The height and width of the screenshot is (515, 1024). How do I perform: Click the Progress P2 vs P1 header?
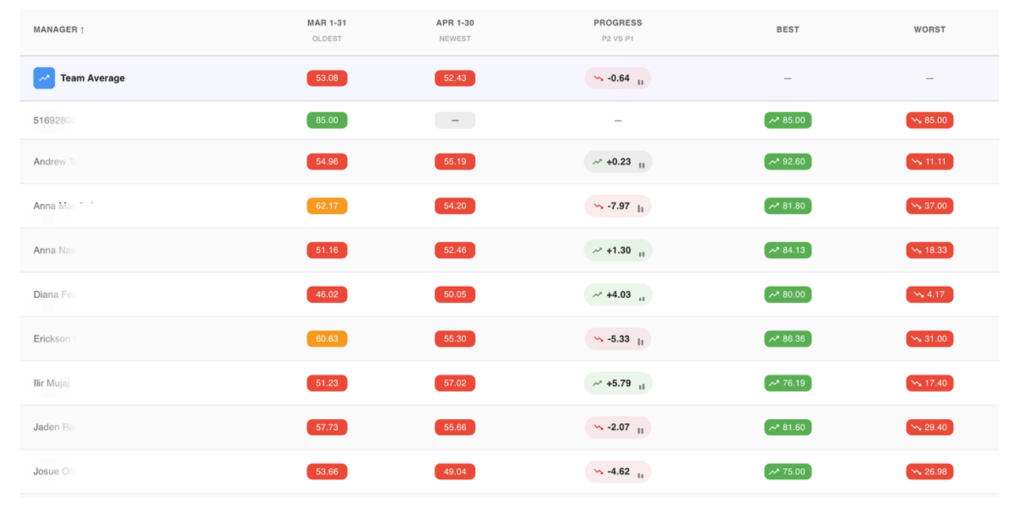[x=618, y=30]
